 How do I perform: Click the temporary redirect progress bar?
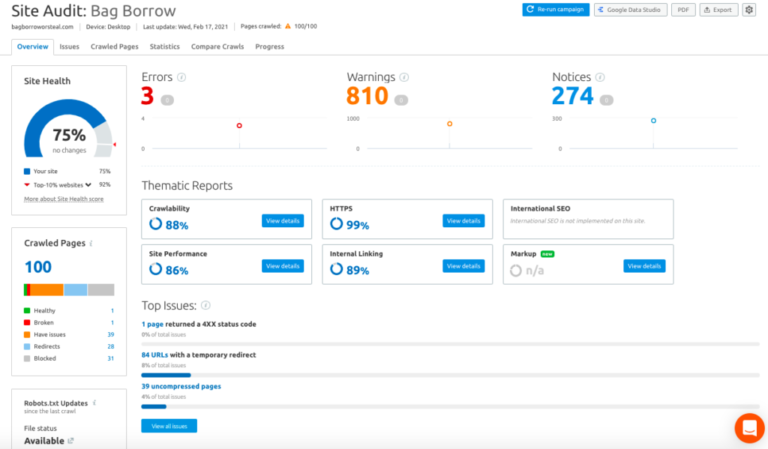pos(450,375)
